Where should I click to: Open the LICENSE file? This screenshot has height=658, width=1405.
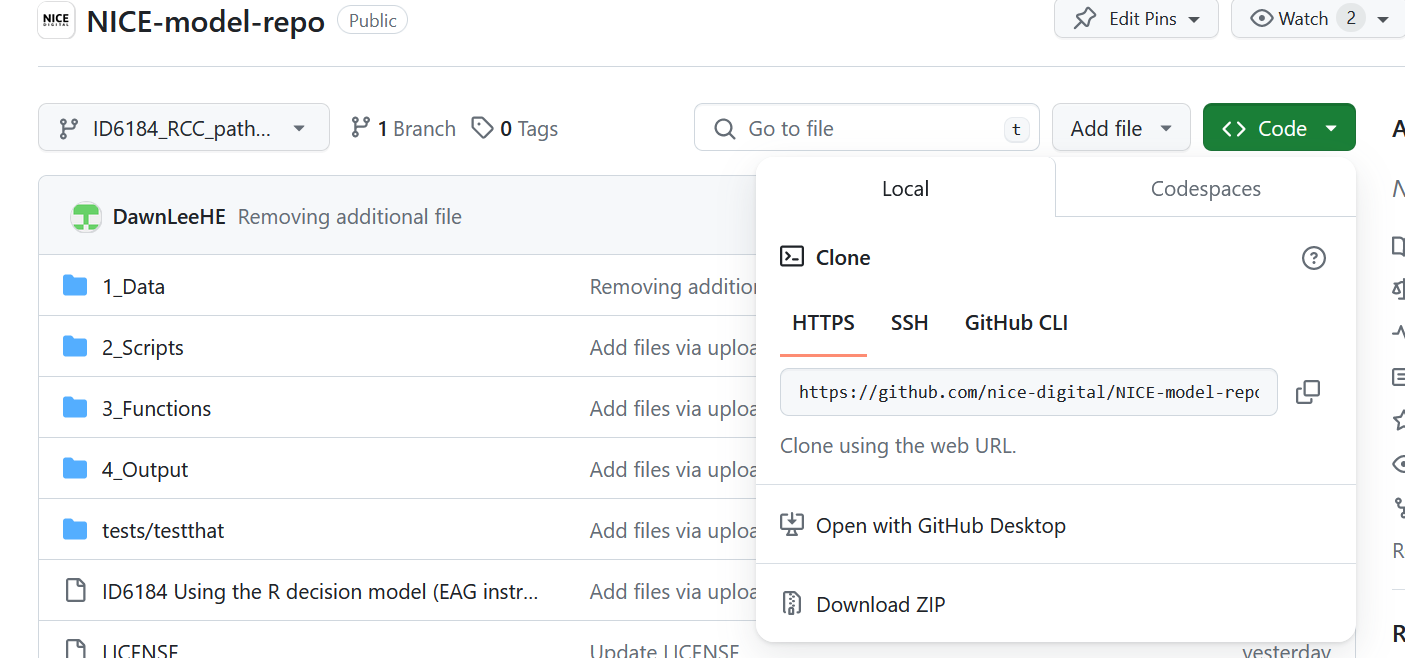tap(140, 651)
